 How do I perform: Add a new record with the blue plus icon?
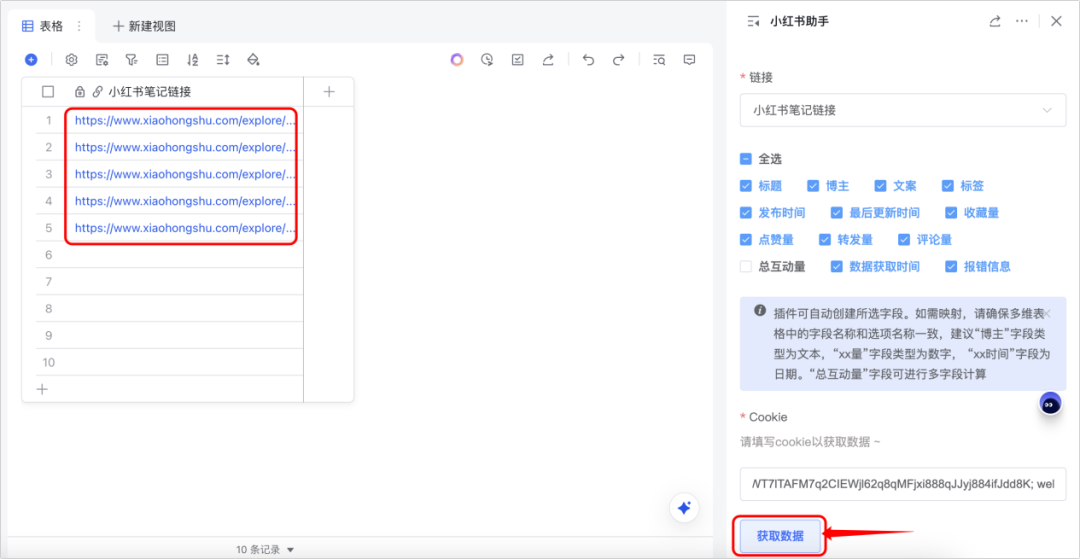click(x=31, y=60)
